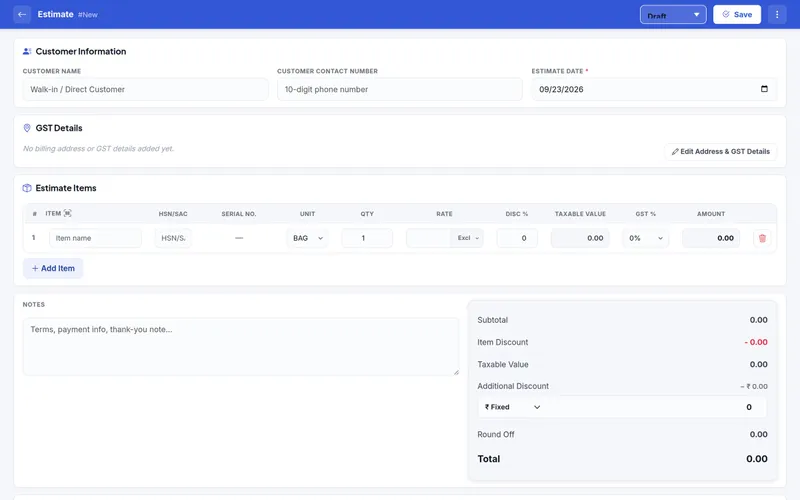The image size is (800, 500).
Task: Open the three-dot more options menu
Action: pos(777,14)
